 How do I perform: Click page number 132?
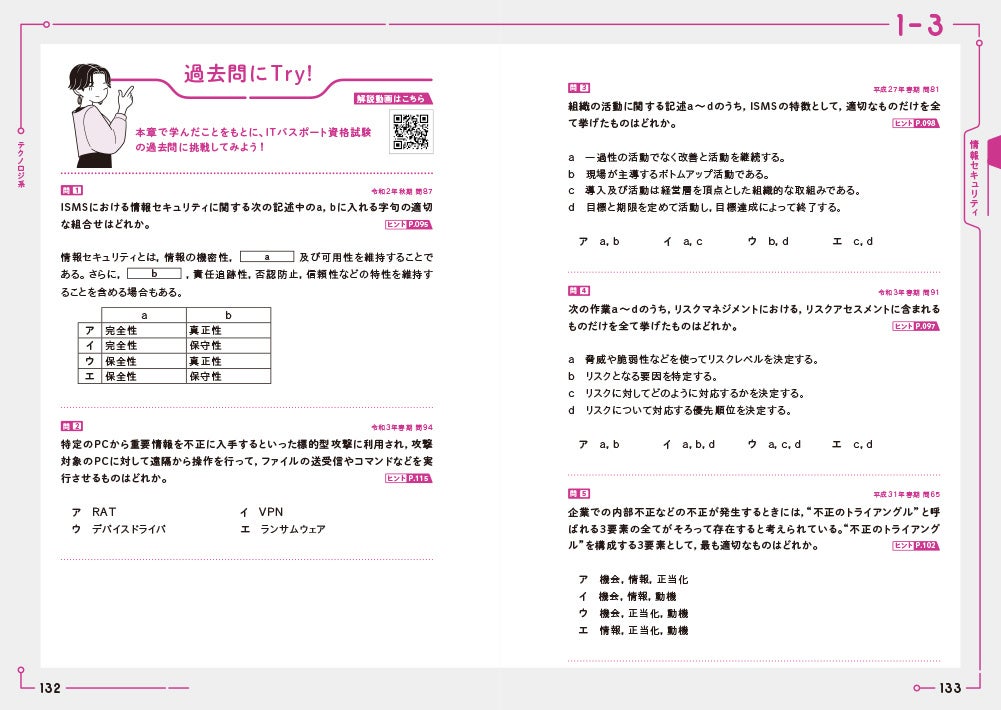tap(50, 688)
